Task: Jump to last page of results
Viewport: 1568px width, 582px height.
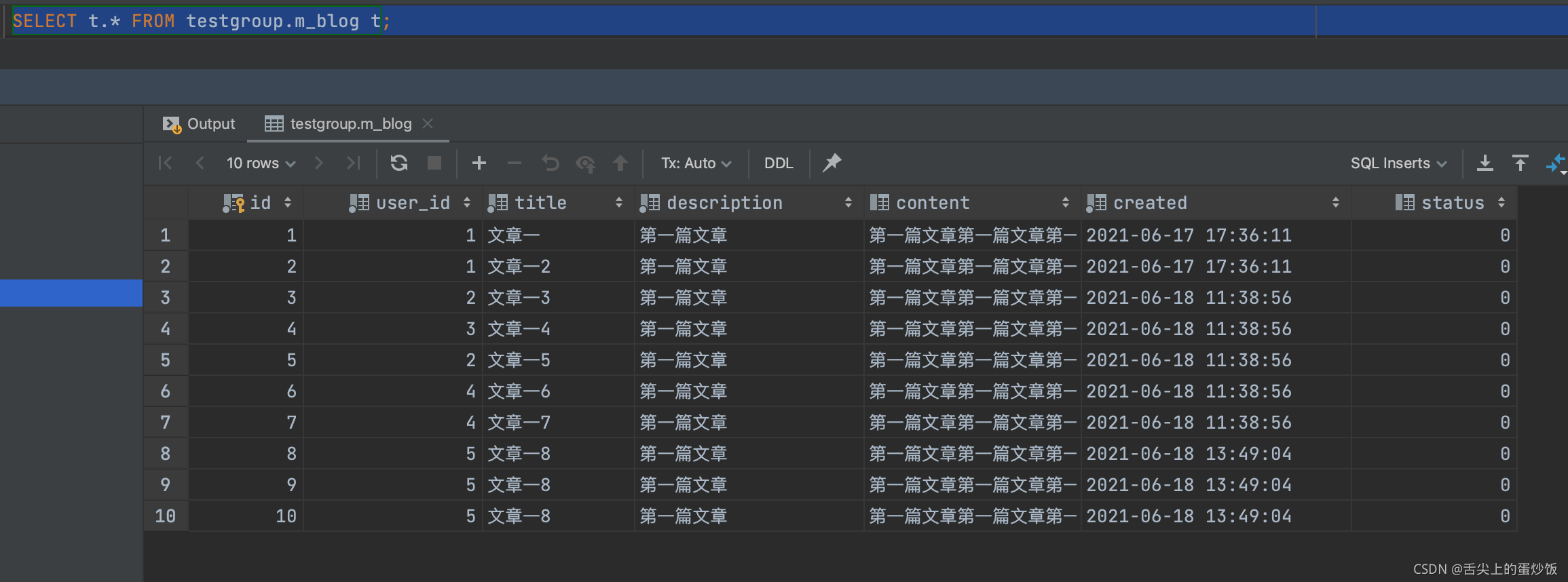Action: click(x=353, y=163)
